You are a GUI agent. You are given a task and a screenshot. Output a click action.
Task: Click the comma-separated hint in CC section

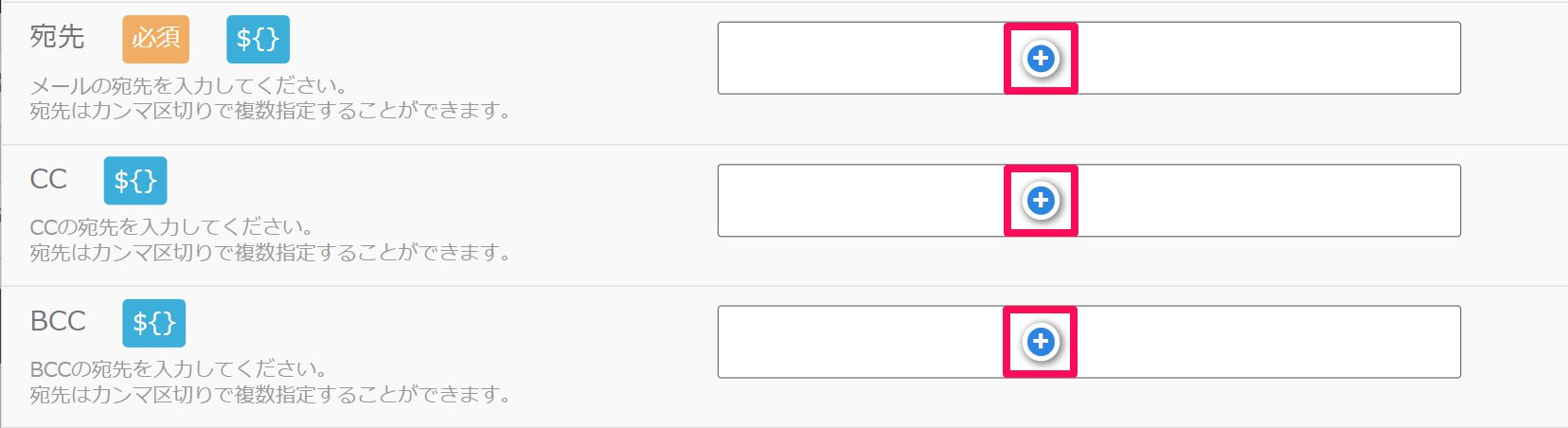point(271,253)
